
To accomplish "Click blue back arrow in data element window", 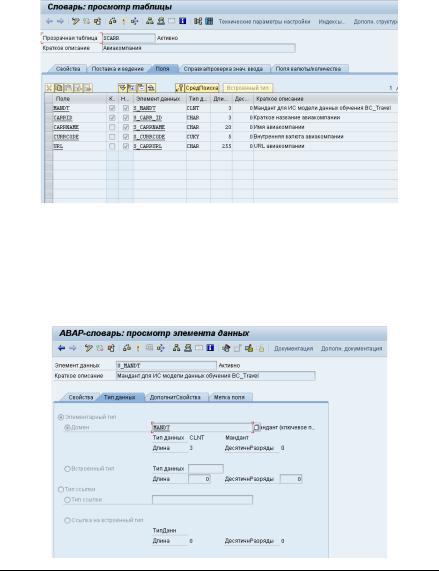I will [62, 348].
